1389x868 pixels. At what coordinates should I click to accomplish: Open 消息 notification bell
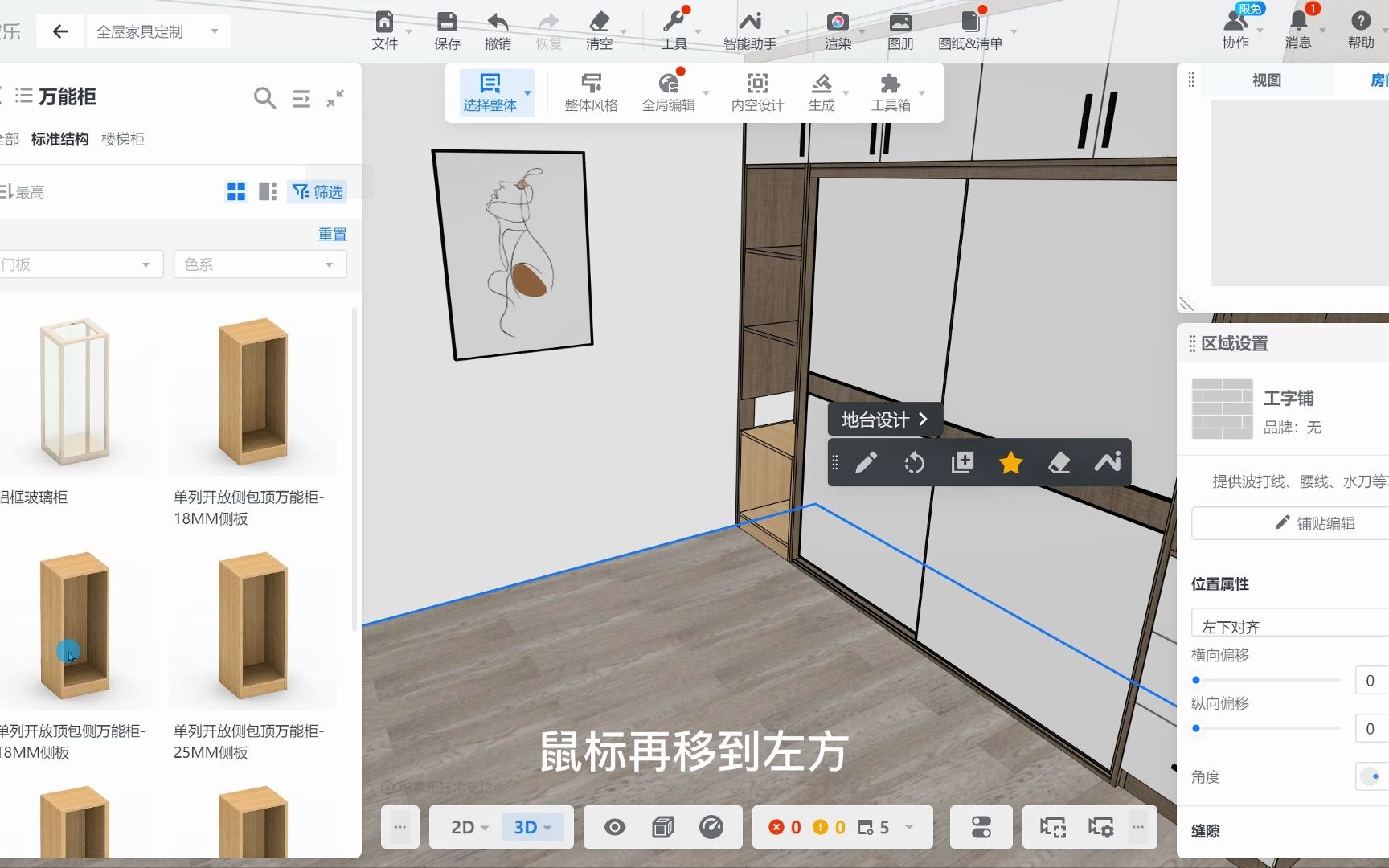pos(1298,21)
